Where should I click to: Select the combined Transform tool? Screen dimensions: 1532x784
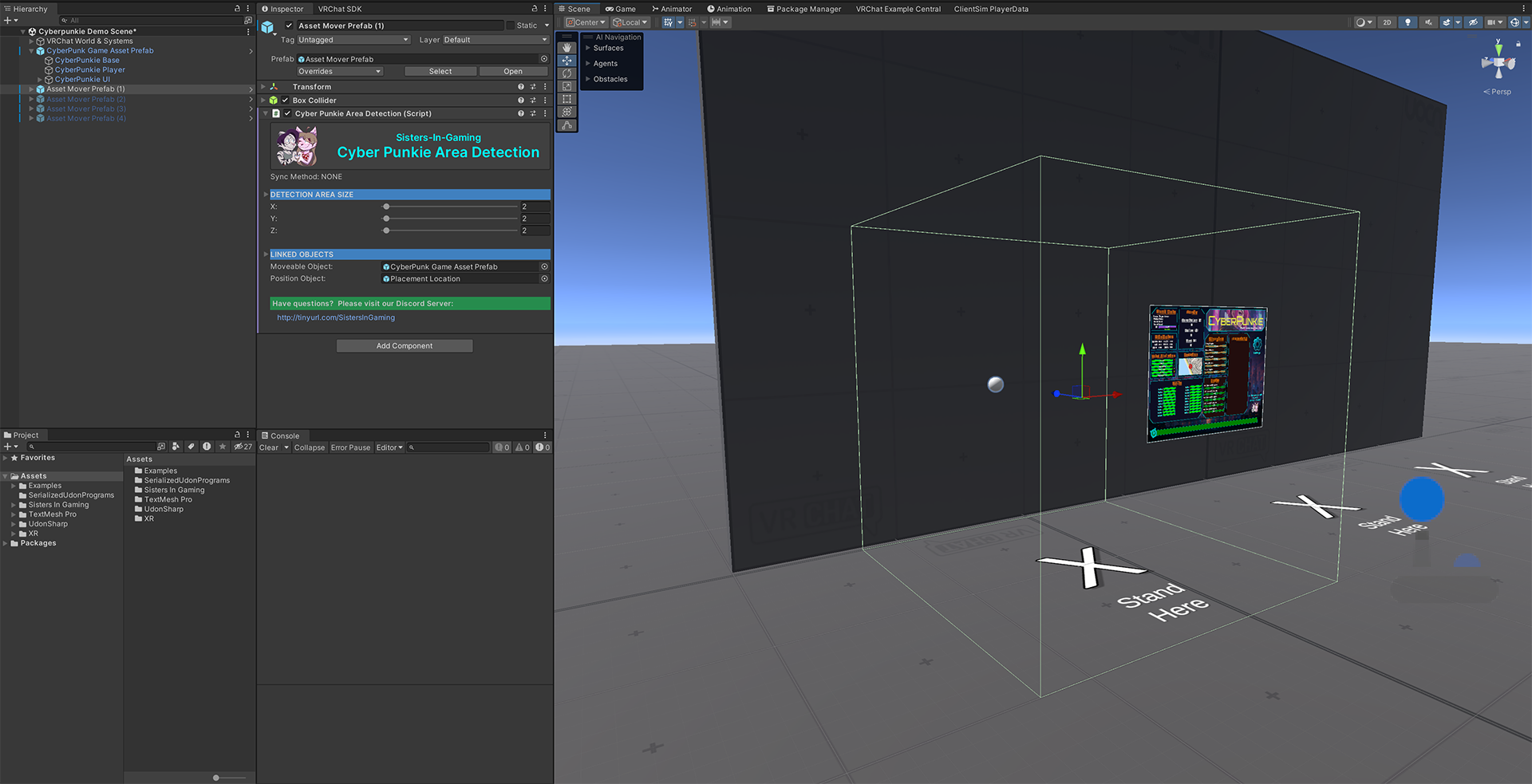coord(567,112)
